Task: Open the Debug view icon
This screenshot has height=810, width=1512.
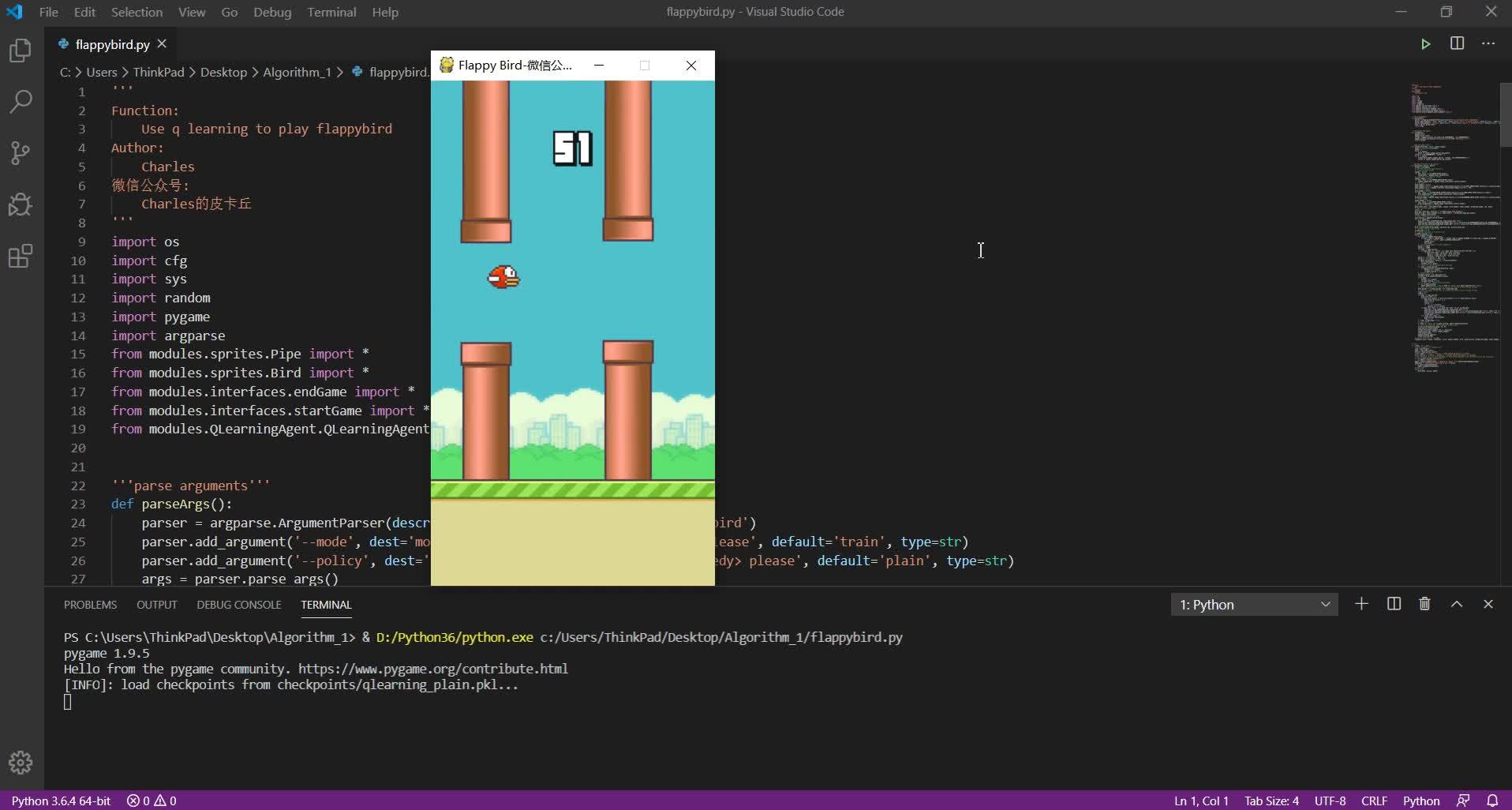Action: click(x=20, y=204)
